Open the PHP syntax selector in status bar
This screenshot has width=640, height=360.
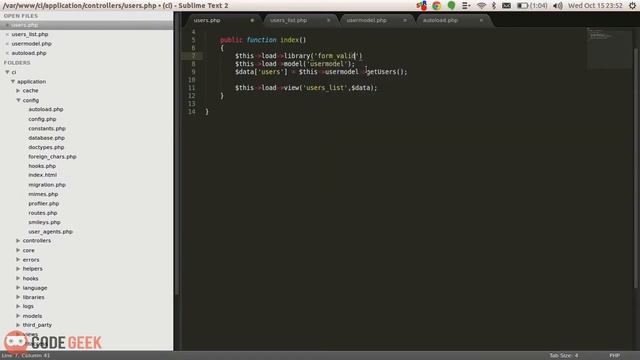pos(615,356)
